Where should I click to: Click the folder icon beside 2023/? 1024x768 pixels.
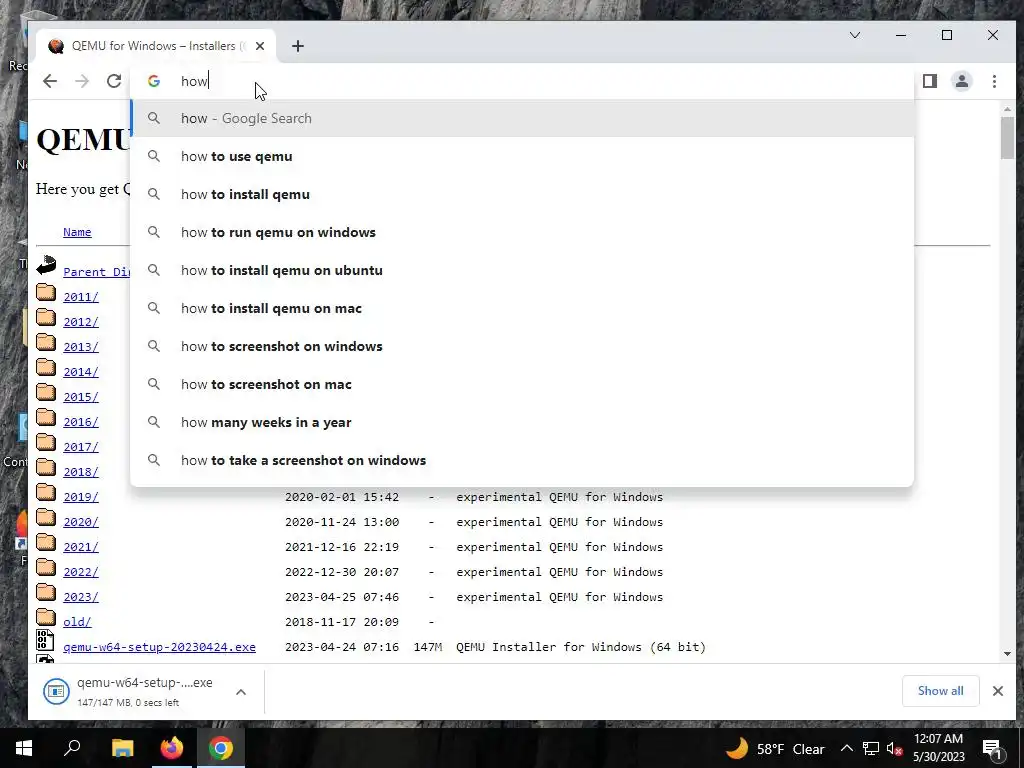(46, 592)
